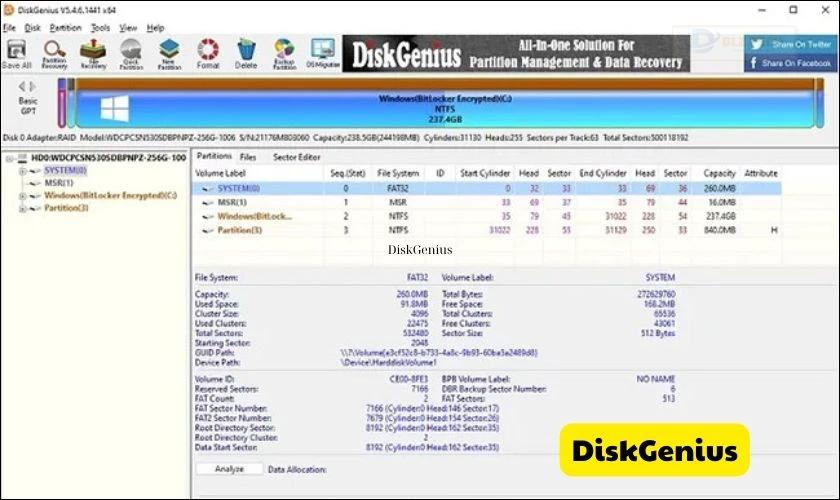Open Partition Recovery tool
The width and height of the screenshot is (840, 500).
54,54
